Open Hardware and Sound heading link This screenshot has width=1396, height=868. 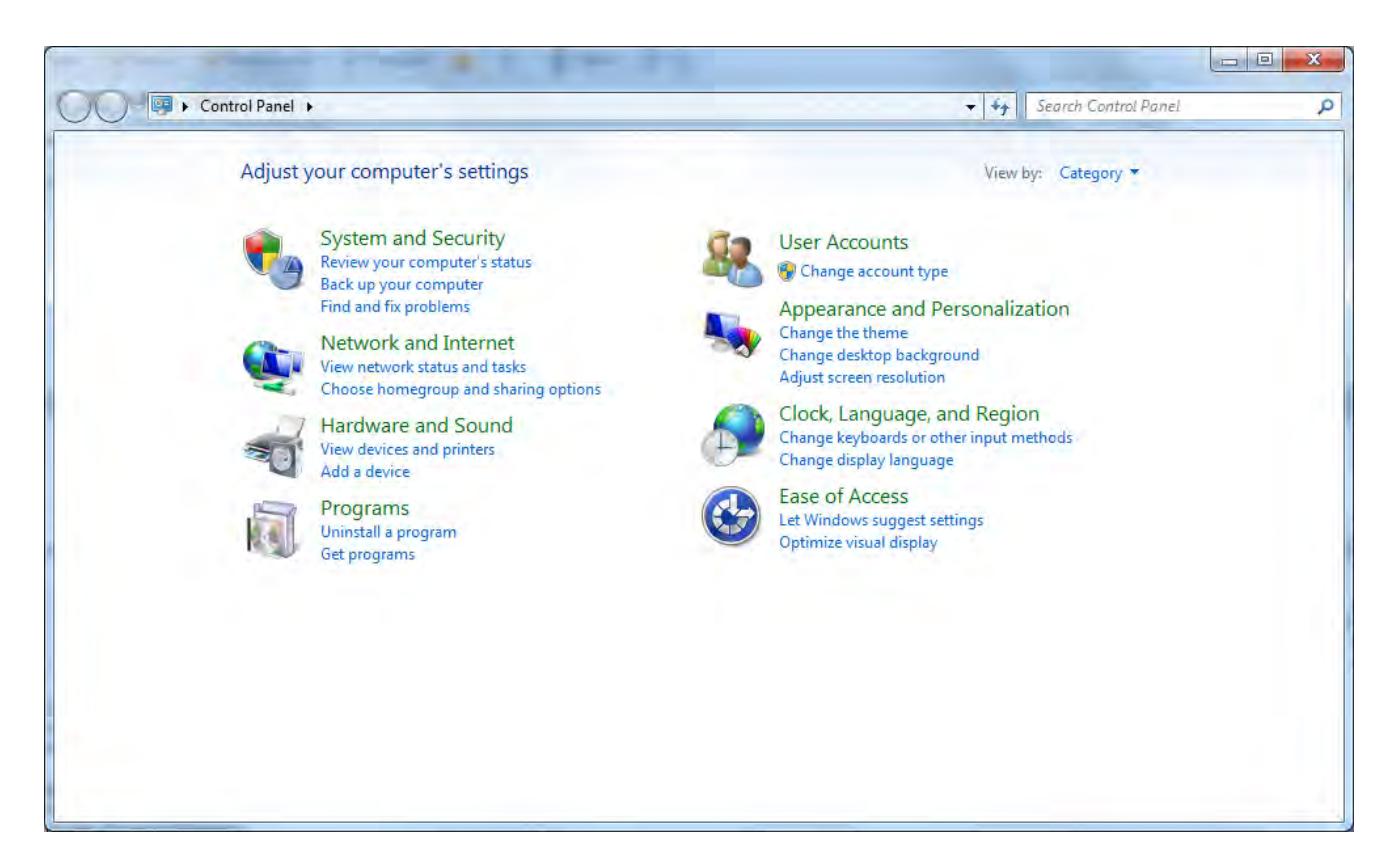point(416,425)
